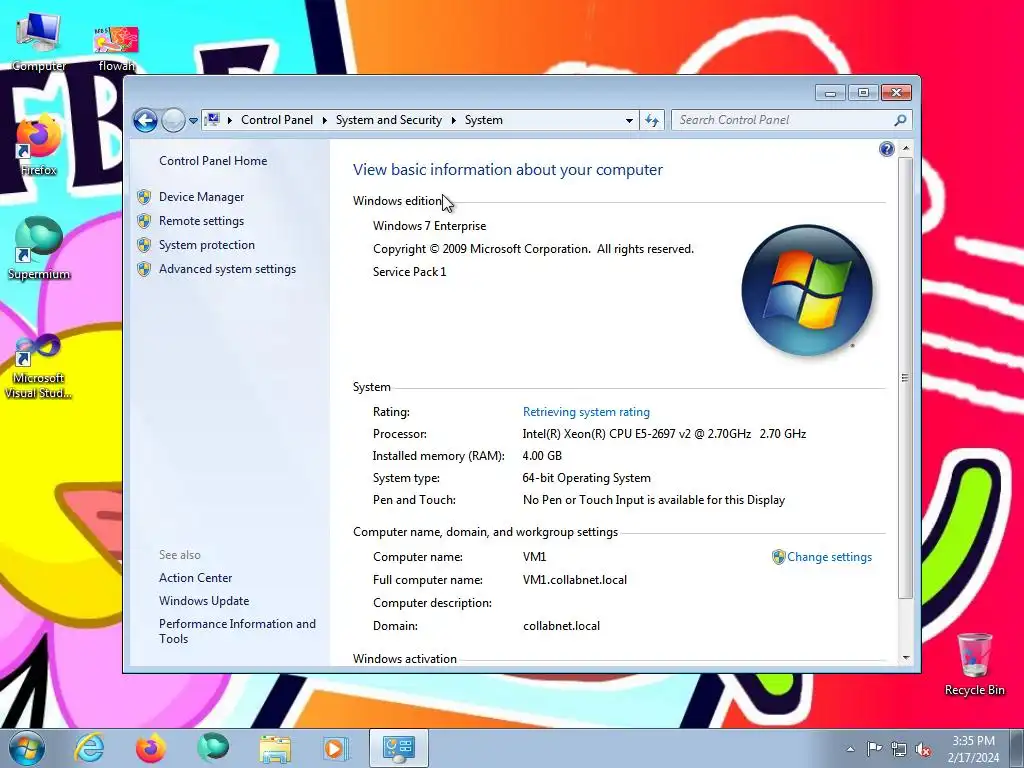
Task: Select the Firefox desktop shortcut
Action: pyautogui.click(x=39, y=146)
